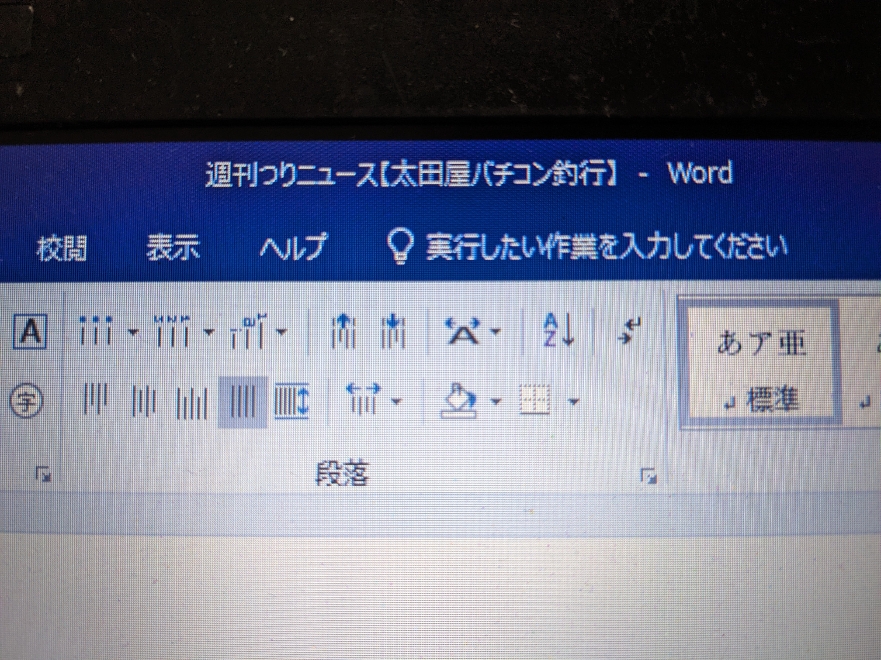Center-align paragraph text icon

[144, 402]
